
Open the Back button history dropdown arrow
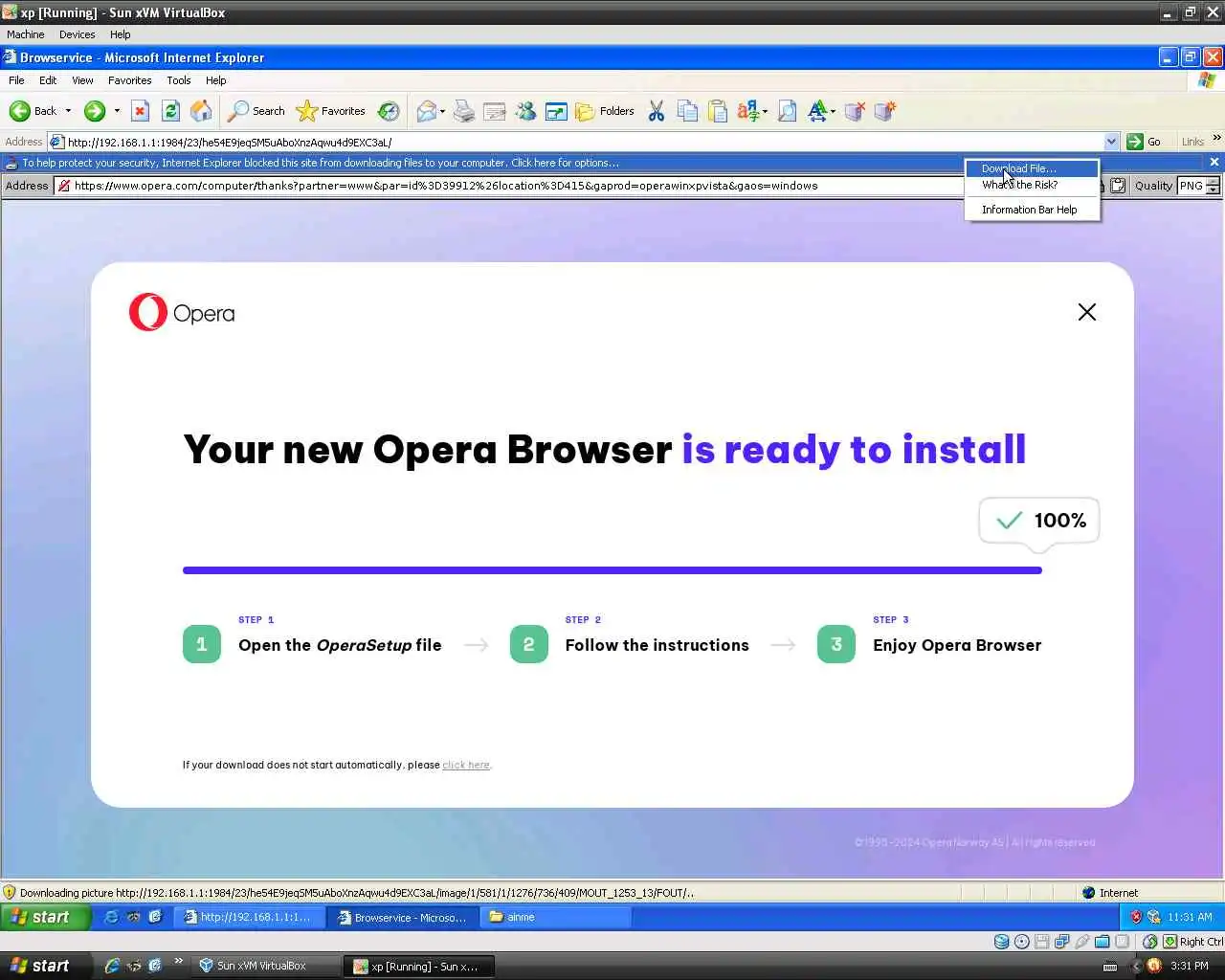click(68, 111)
